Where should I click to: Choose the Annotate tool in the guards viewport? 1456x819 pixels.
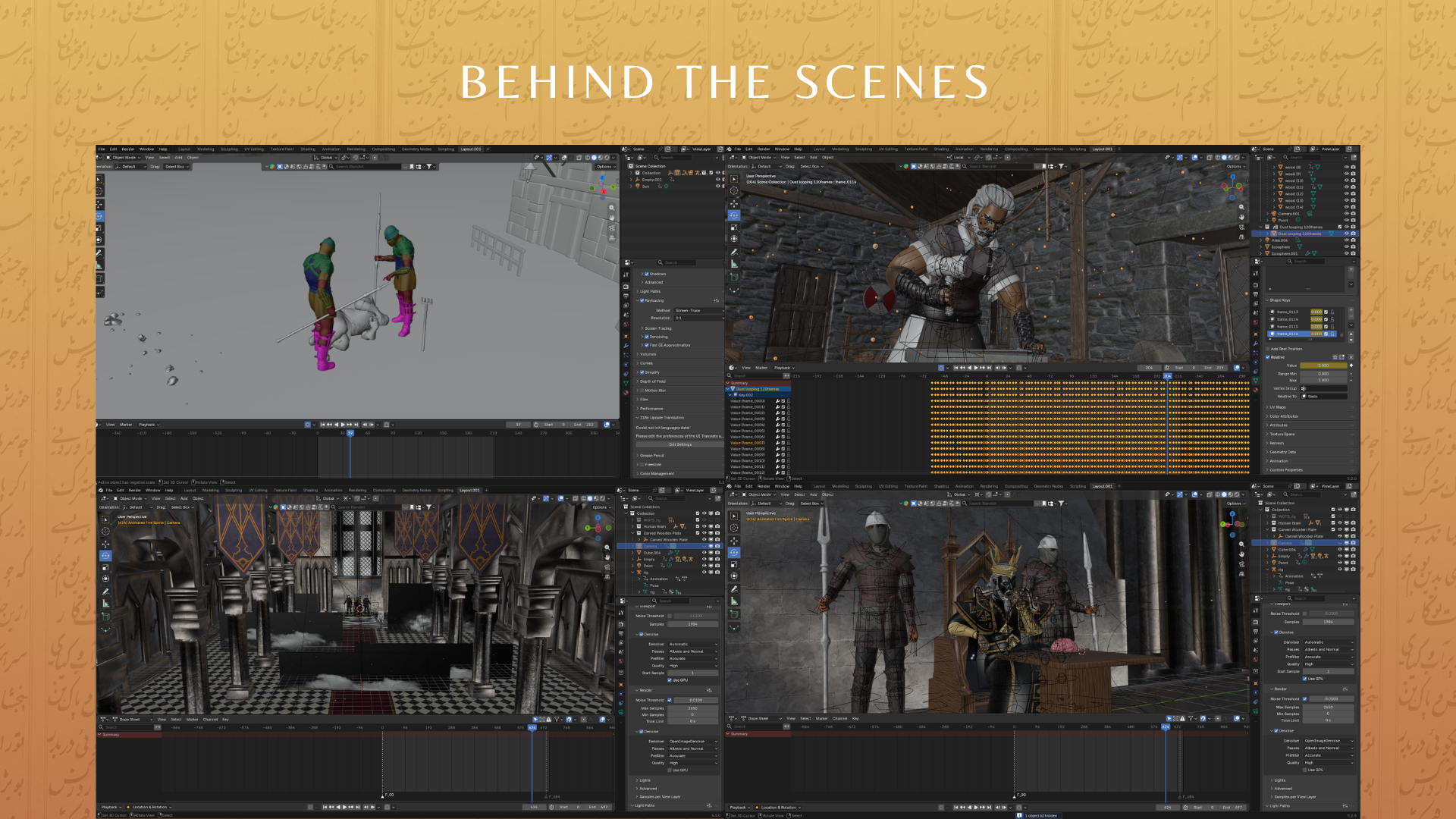pos(99,253)
